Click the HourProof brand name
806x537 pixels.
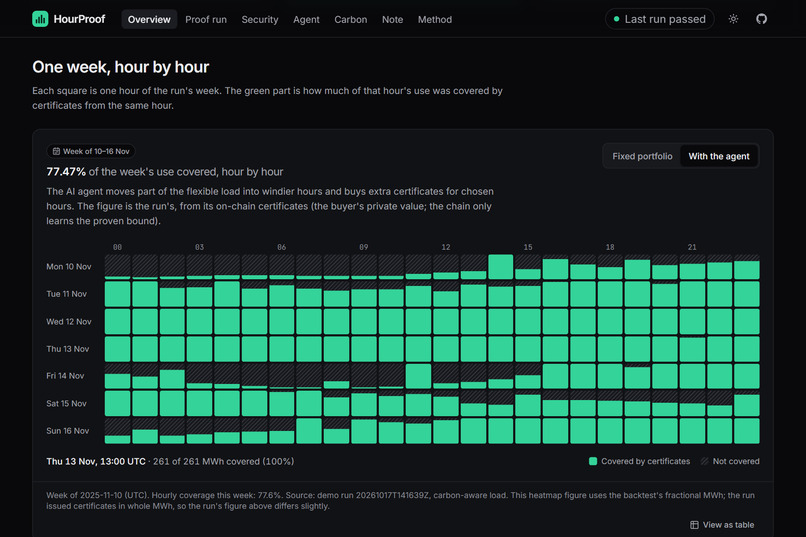tap(79, 19)
